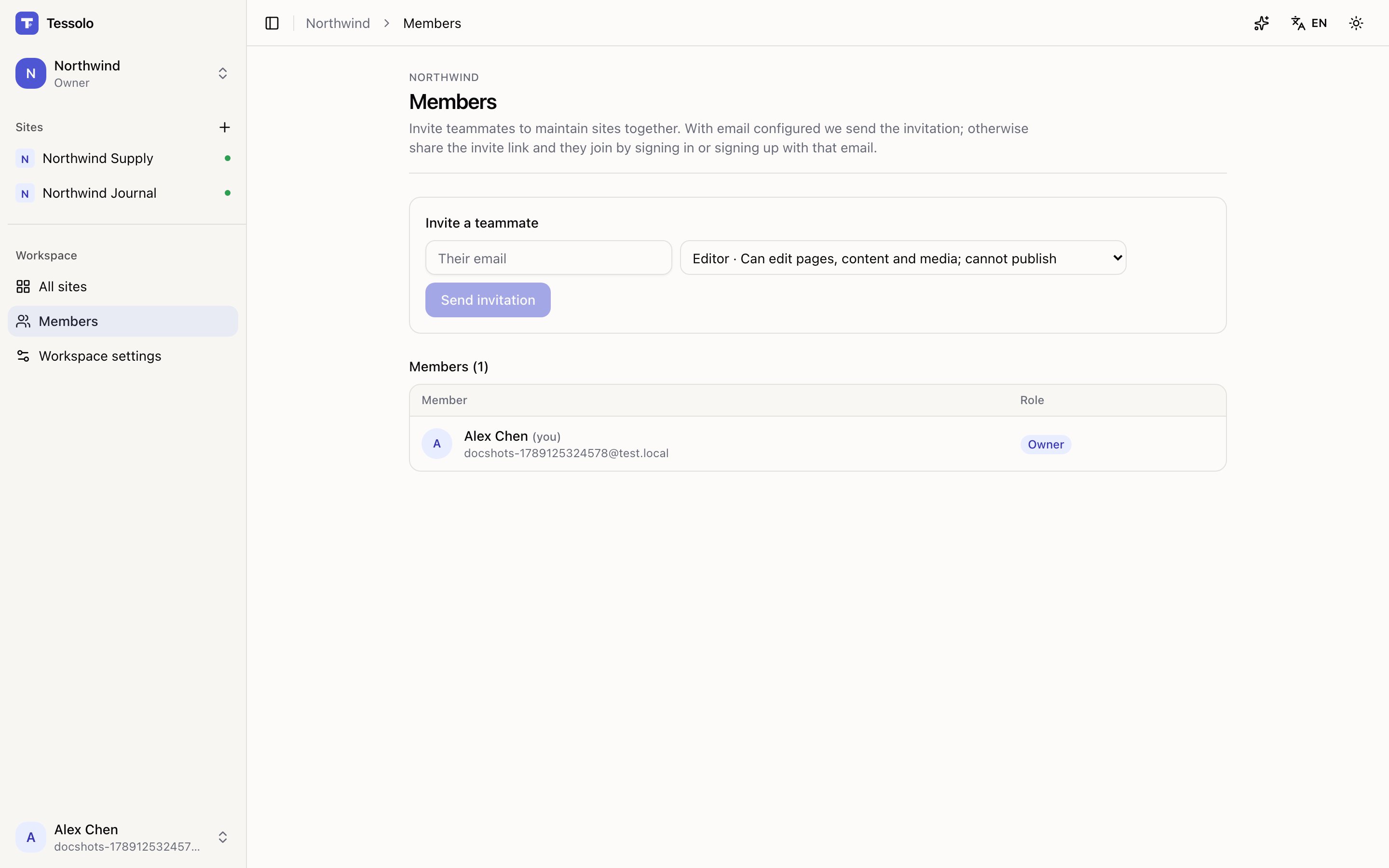
Task: Click the Tessolo logo icon
Action: [27, 23]
